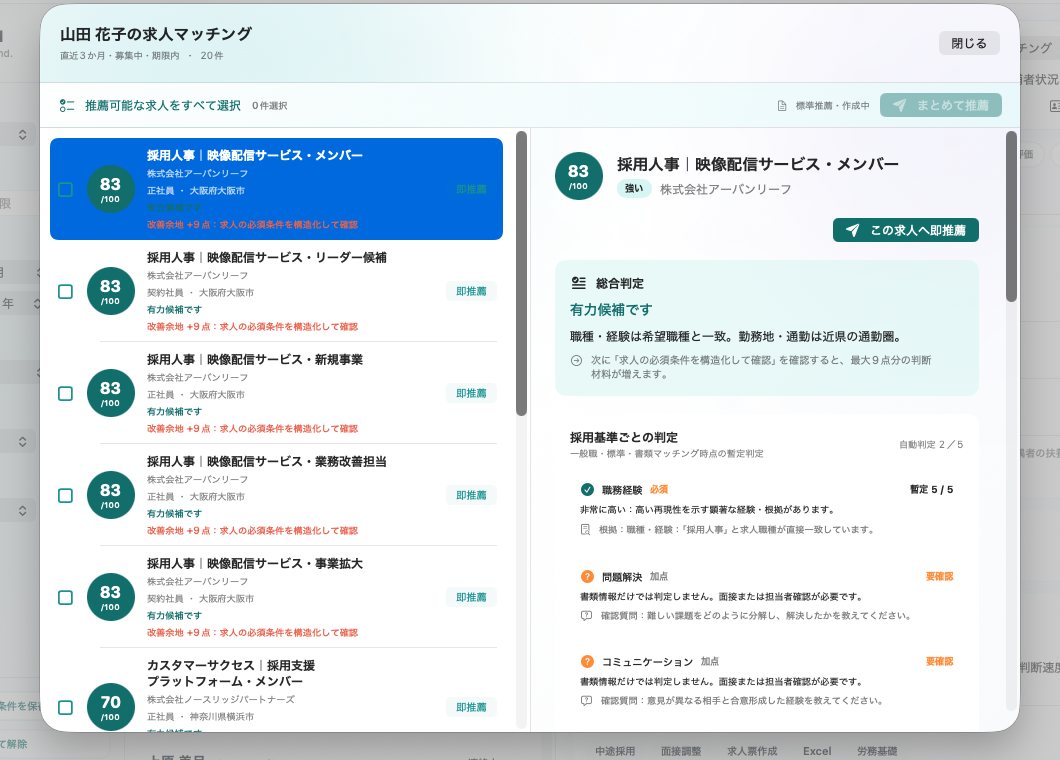Check the box for 映像配信サービス・事業拡大 job

coord(66,598)
